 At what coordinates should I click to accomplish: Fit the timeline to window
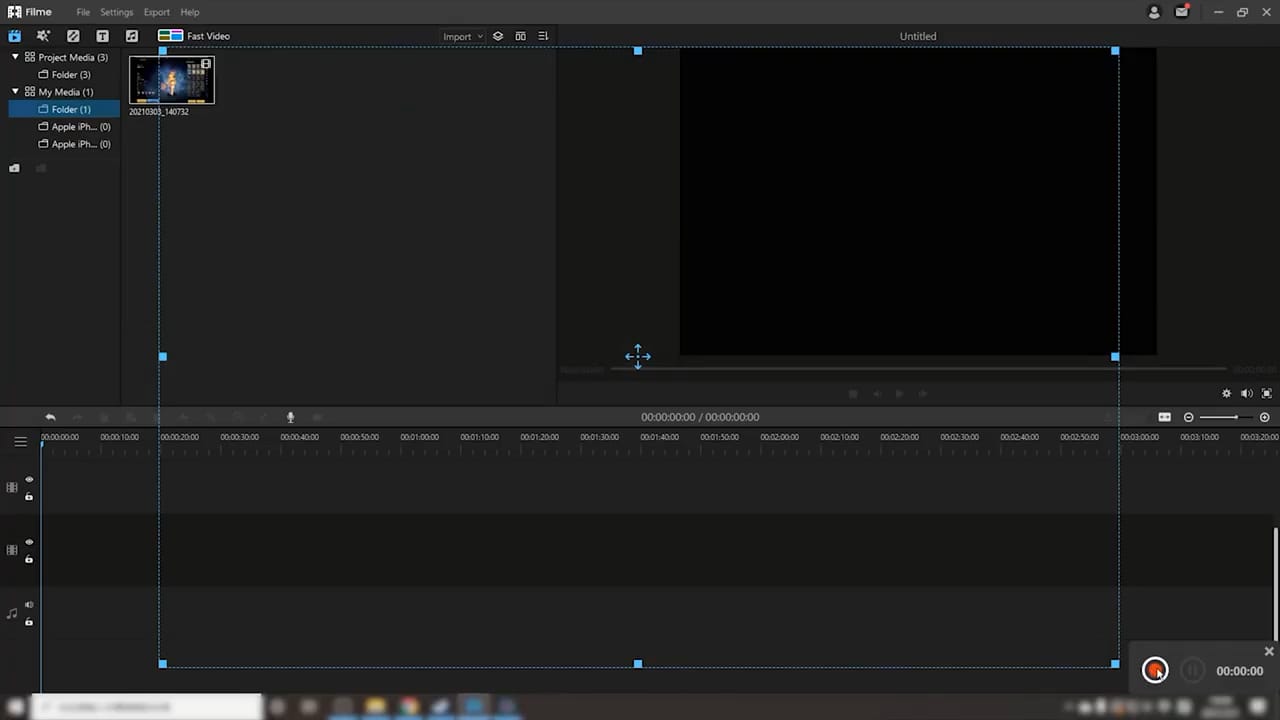coord(1164,417)
